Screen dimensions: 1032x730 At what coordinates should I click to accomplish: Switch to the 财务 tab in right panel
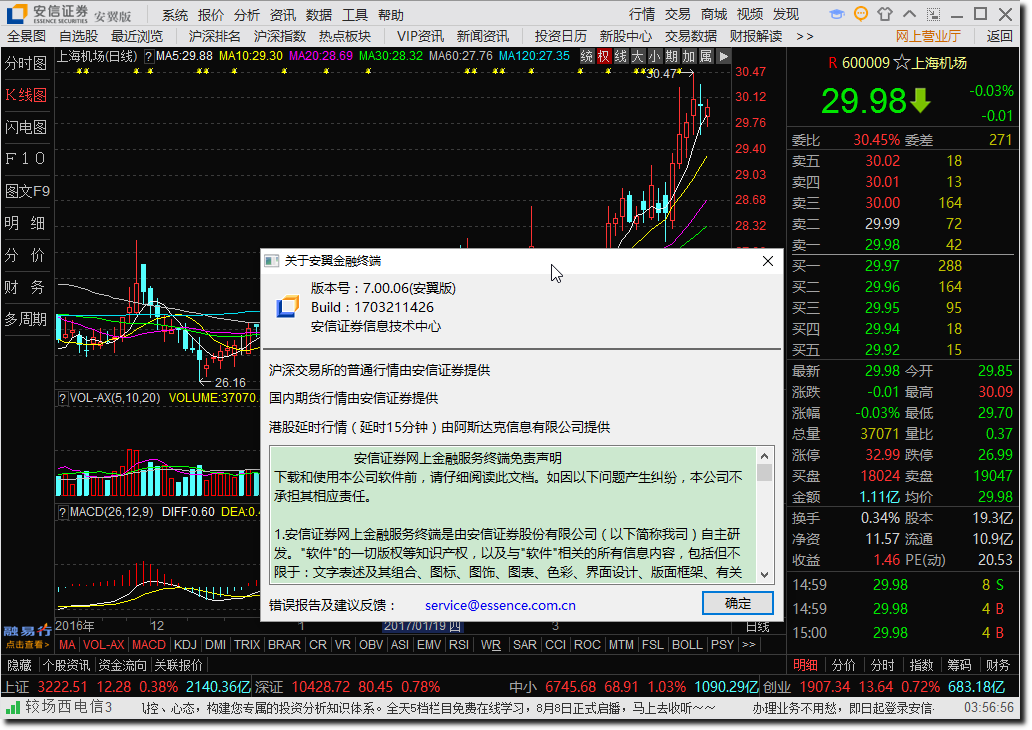pos(998,665)
